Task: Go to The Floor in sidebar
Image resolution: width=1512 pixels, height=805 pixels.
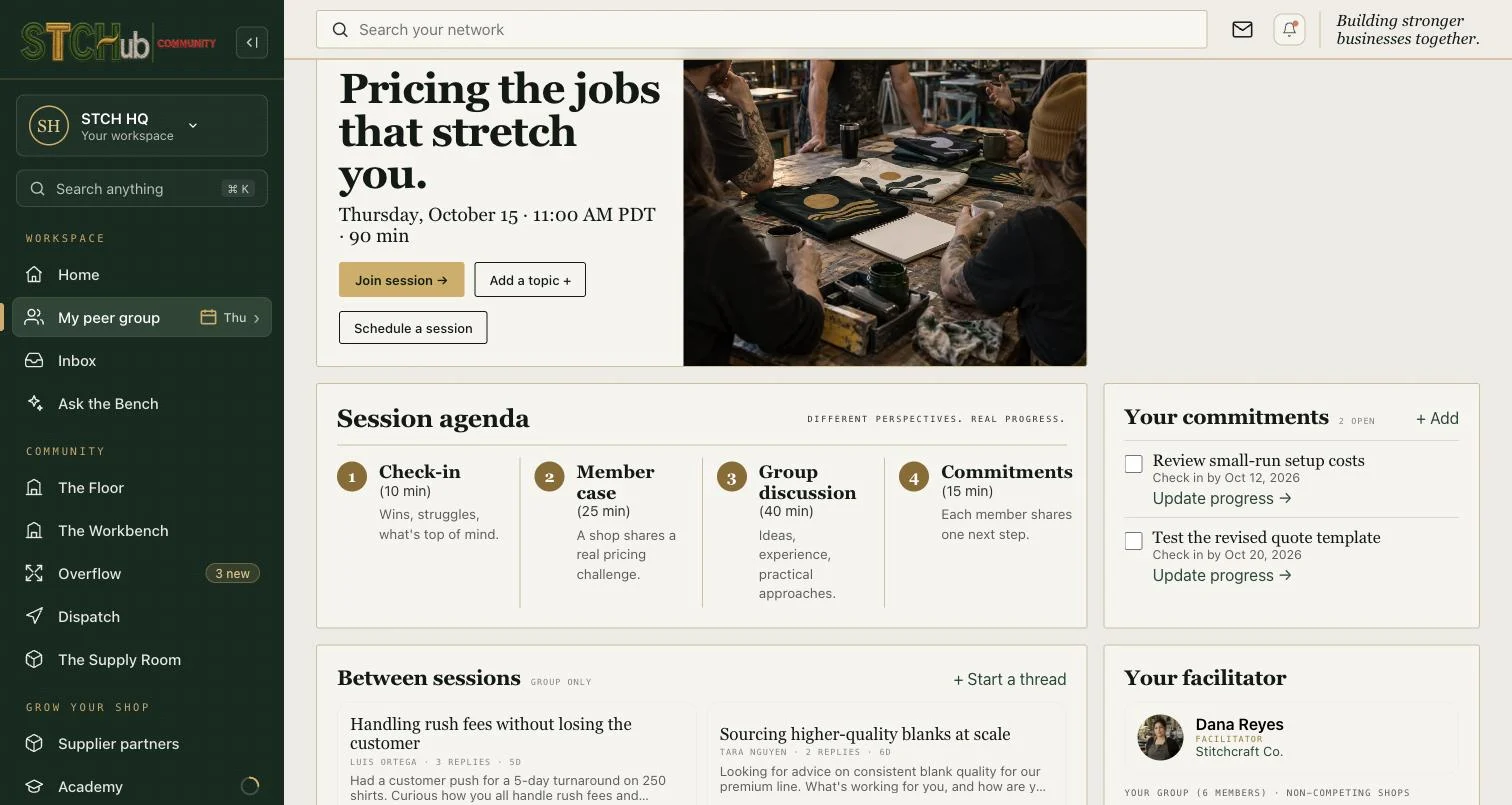Action: tap(142, 487)
